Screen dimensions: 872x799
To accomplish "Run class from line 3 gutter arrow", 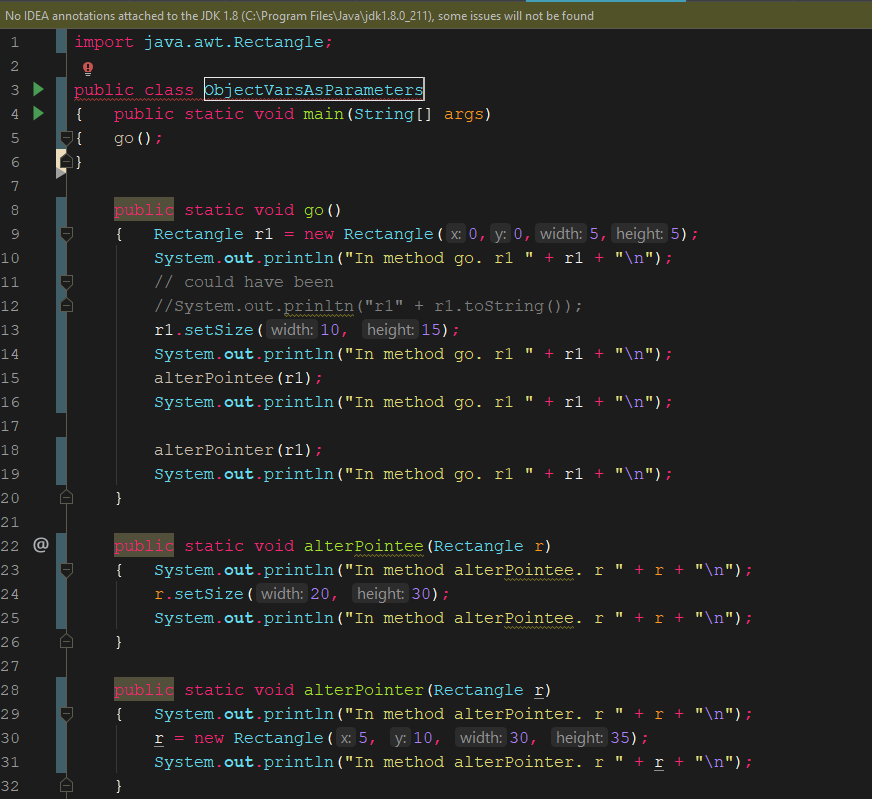I will tap(38, 89).
